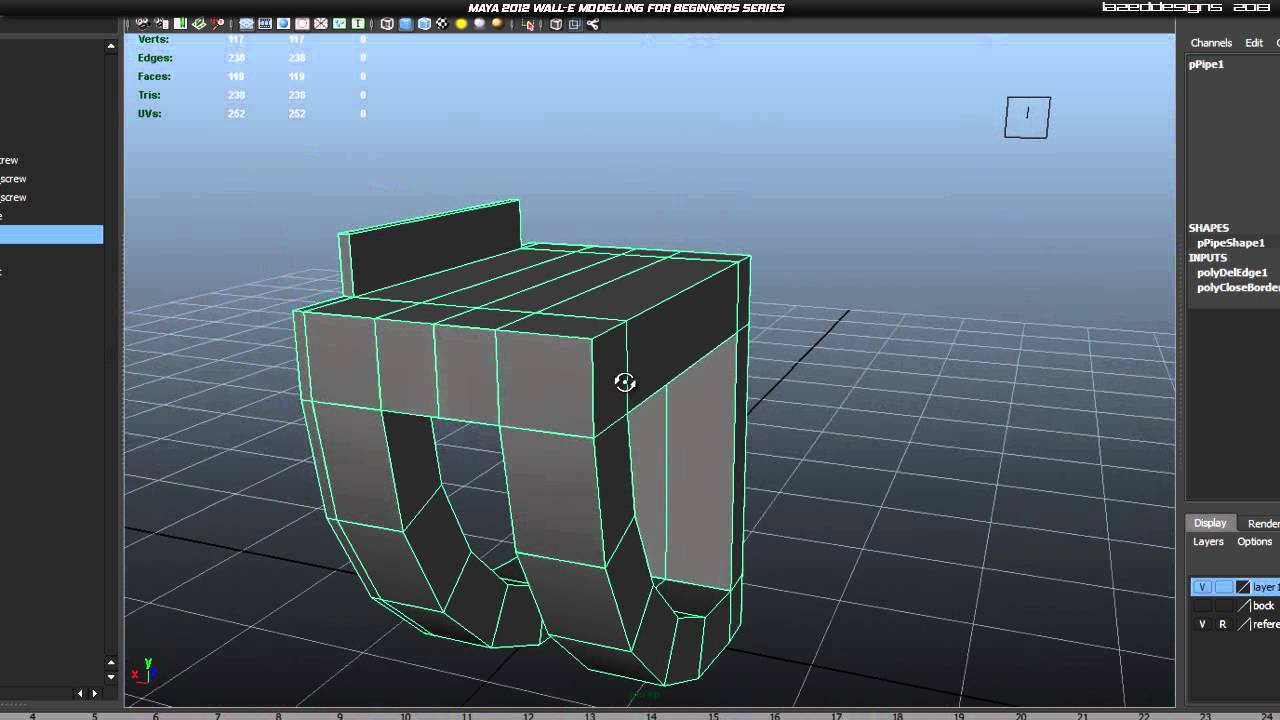Select the bock layer name

point(1264,606)
